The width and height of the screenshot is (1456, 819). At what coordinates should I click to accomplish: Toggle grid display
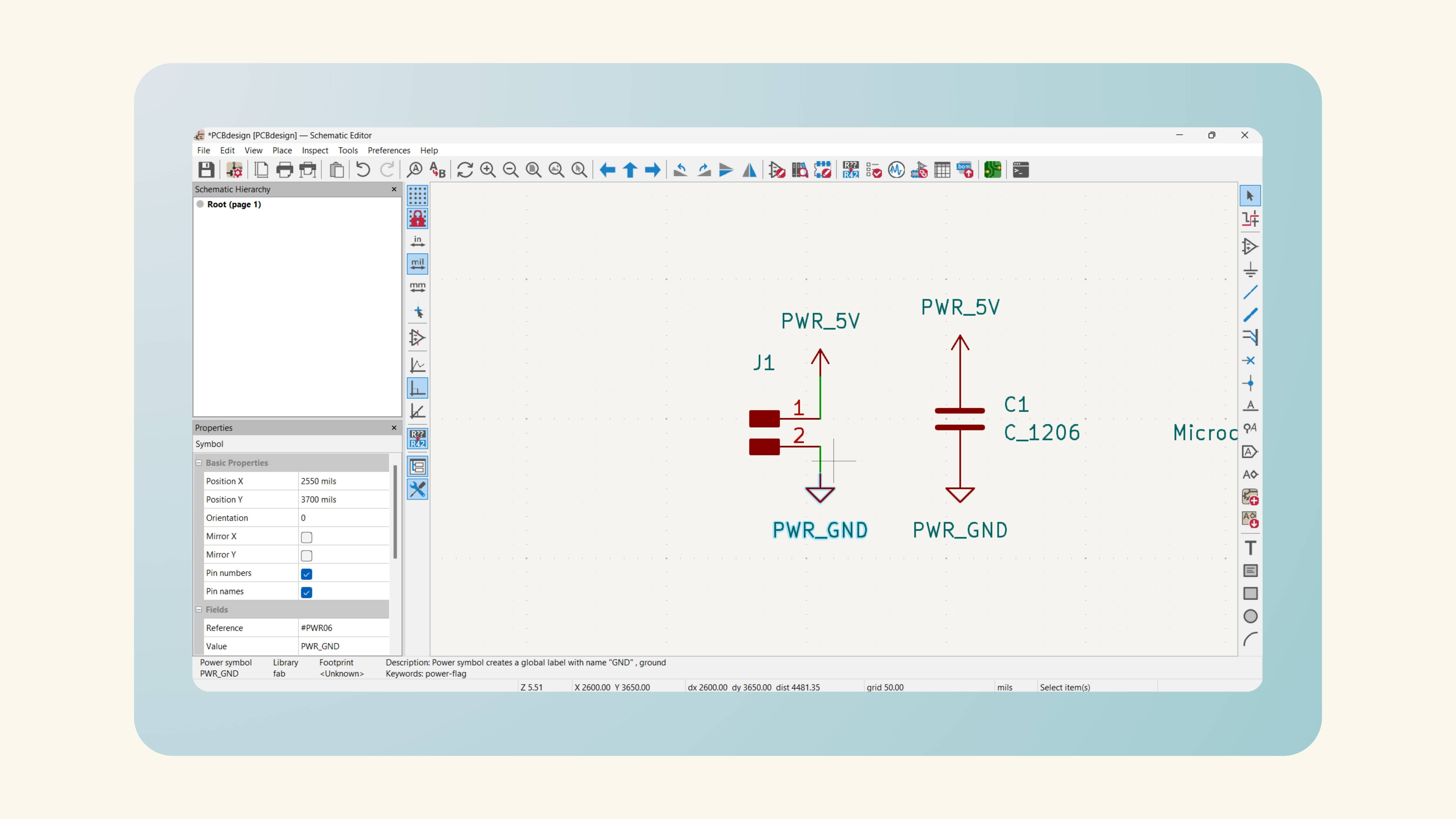pyautogui.click(x=418, y=196)
